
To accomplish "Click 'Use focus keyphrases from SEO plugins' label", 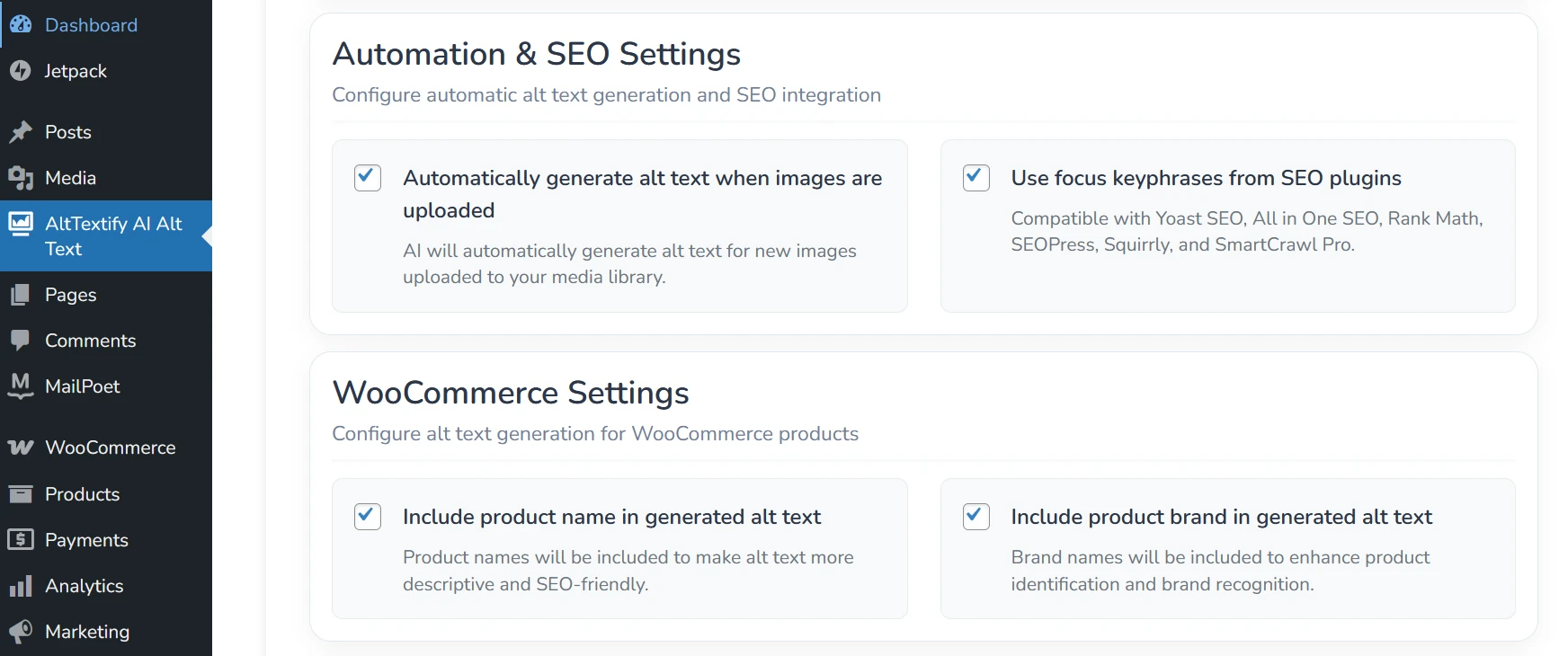I will click(1206, 178).
